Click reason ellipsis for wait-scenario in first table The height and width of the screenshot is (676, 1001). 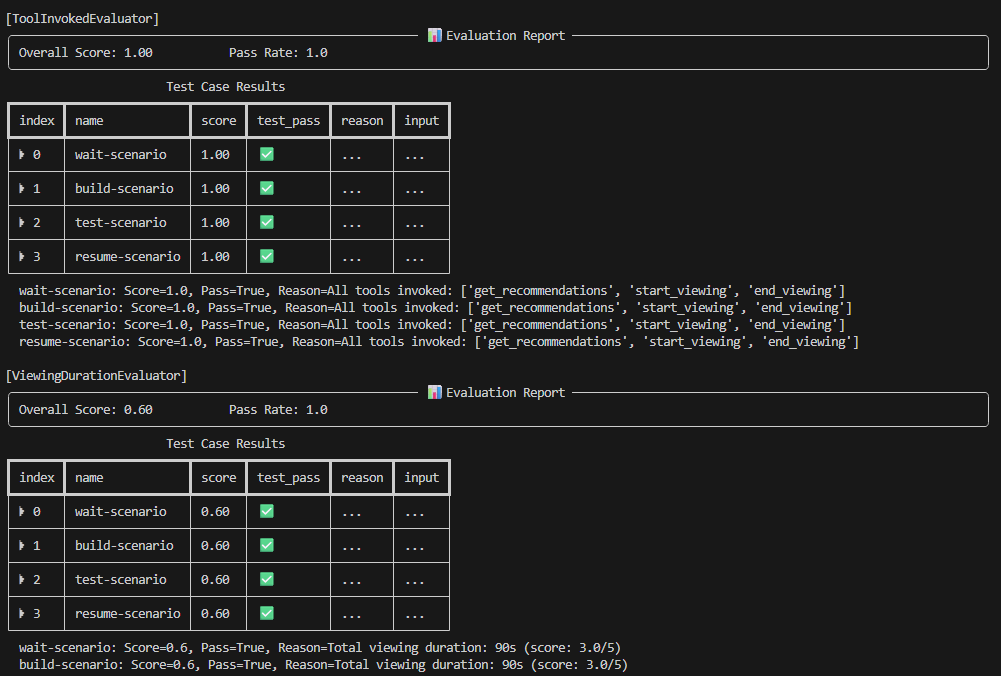(352, 156)
